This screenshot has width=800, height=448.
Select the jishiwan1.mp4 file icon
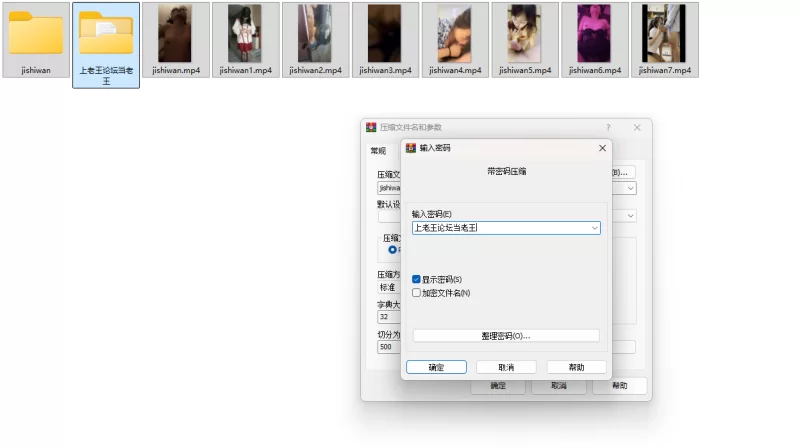(x=246, y=33)
